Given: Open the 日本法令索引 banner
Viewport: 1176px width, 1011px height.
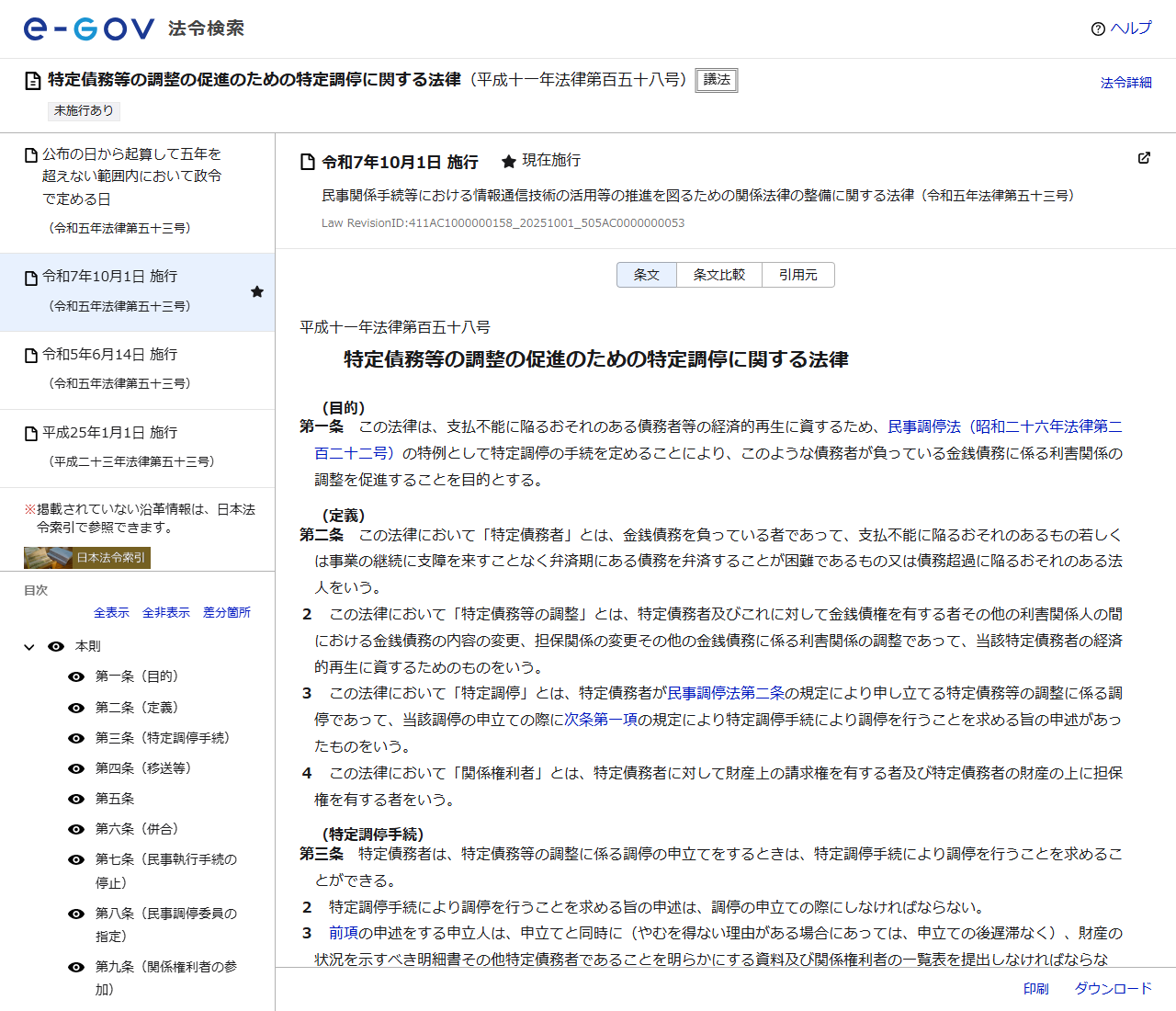Looking at the screenshot, I should (x=87, y=558).
